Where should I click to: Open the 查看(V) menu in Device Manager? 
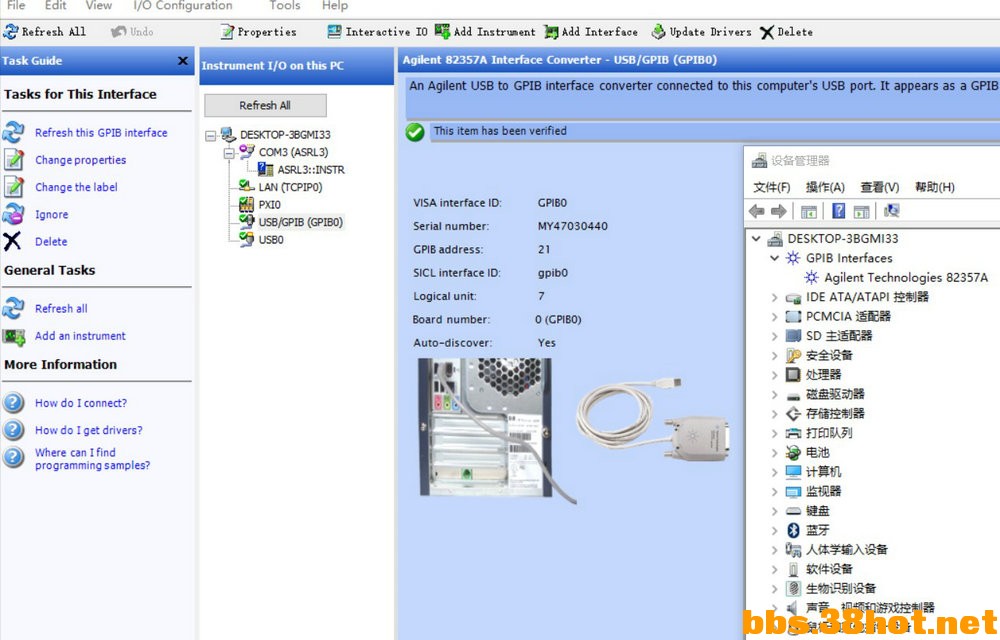pos(879,187)
